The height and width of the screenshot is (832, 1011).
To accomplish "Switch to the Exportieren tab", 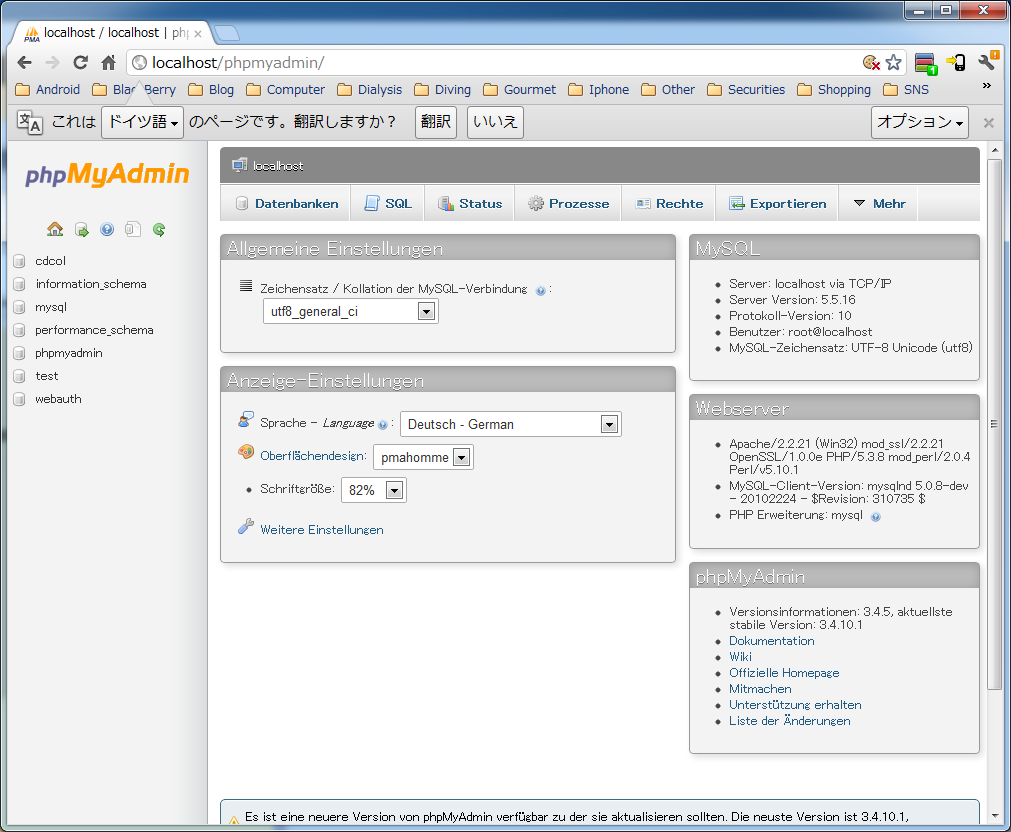I will click(x=778, y=203).
